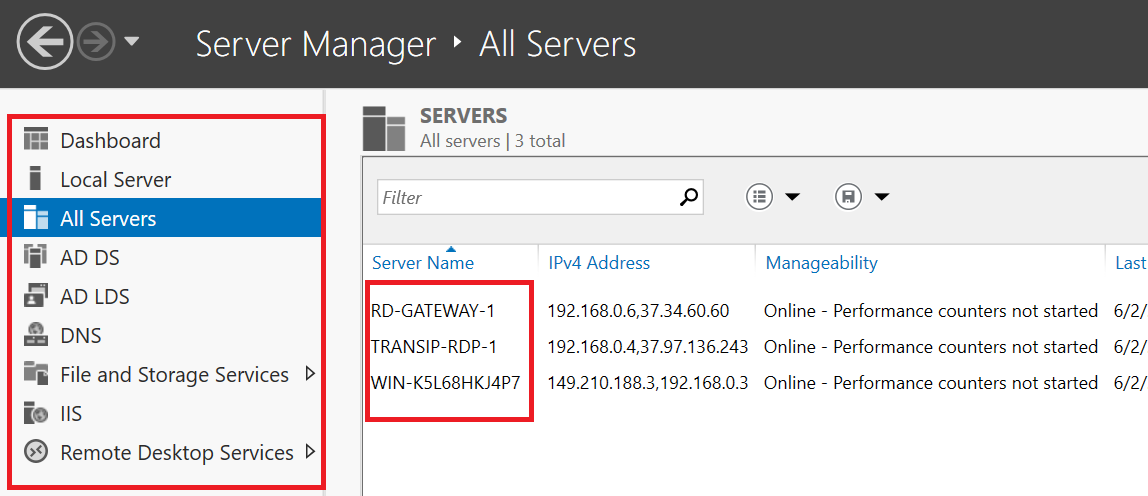Click the Remote Desktop Services icon
Image resolution: width=1148 pixels, height=496 pixels.
36,452
